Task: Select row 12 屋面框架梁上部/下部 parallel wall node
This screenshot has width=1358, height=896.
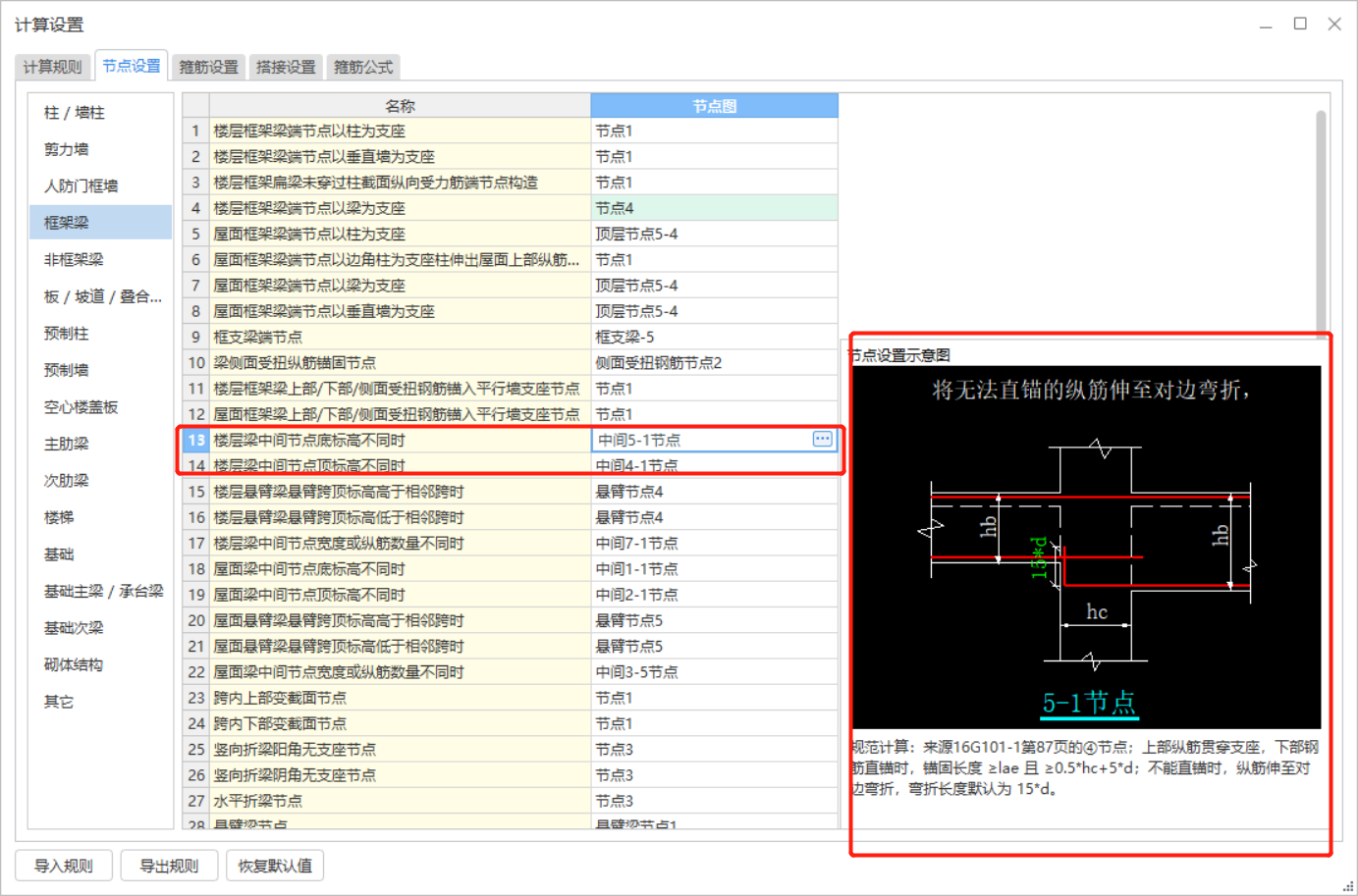Action: (x=400, y=414)
